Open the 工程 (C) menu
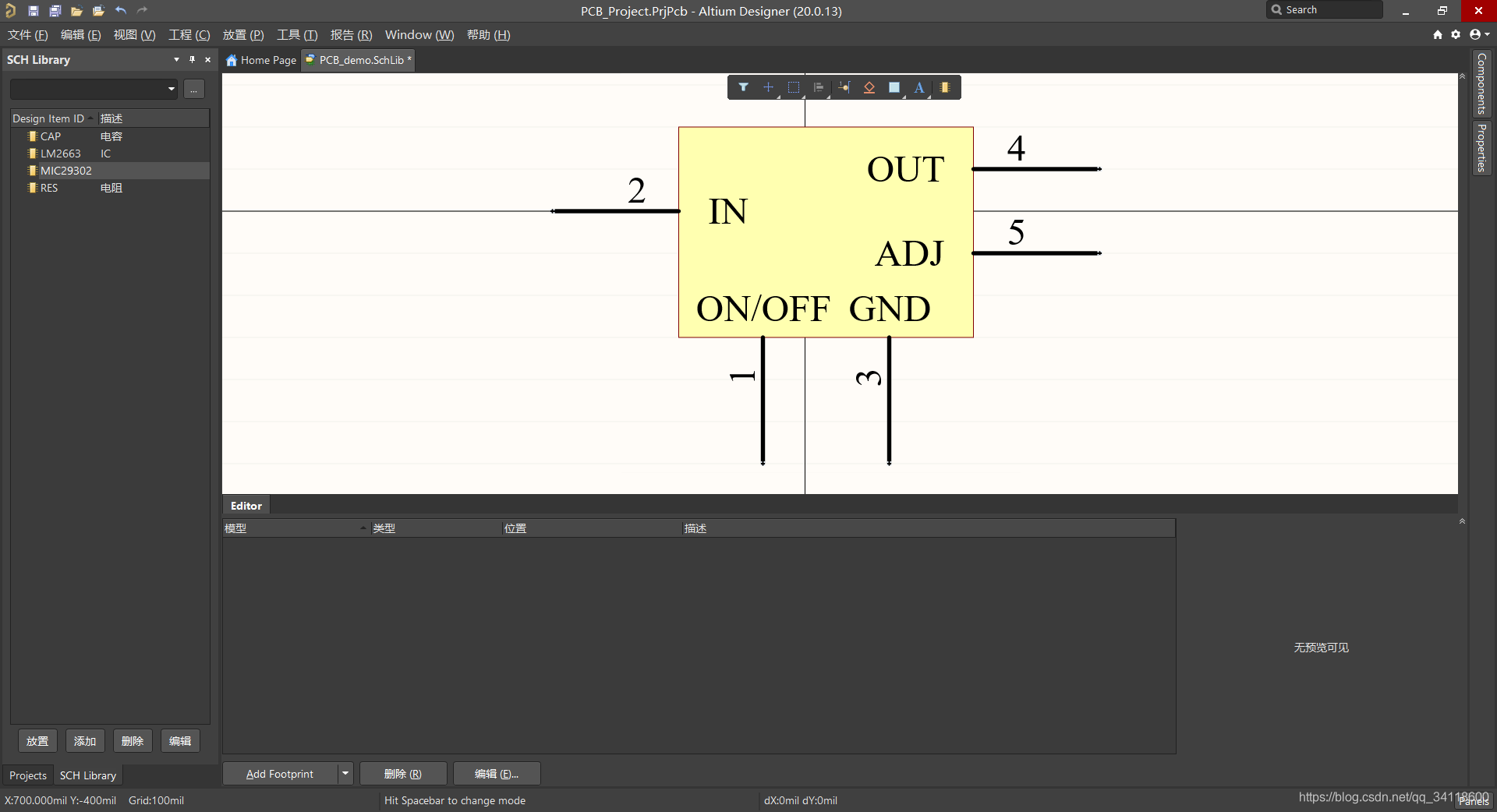Viewport: 1497px width, 812px height. [189, 35]
